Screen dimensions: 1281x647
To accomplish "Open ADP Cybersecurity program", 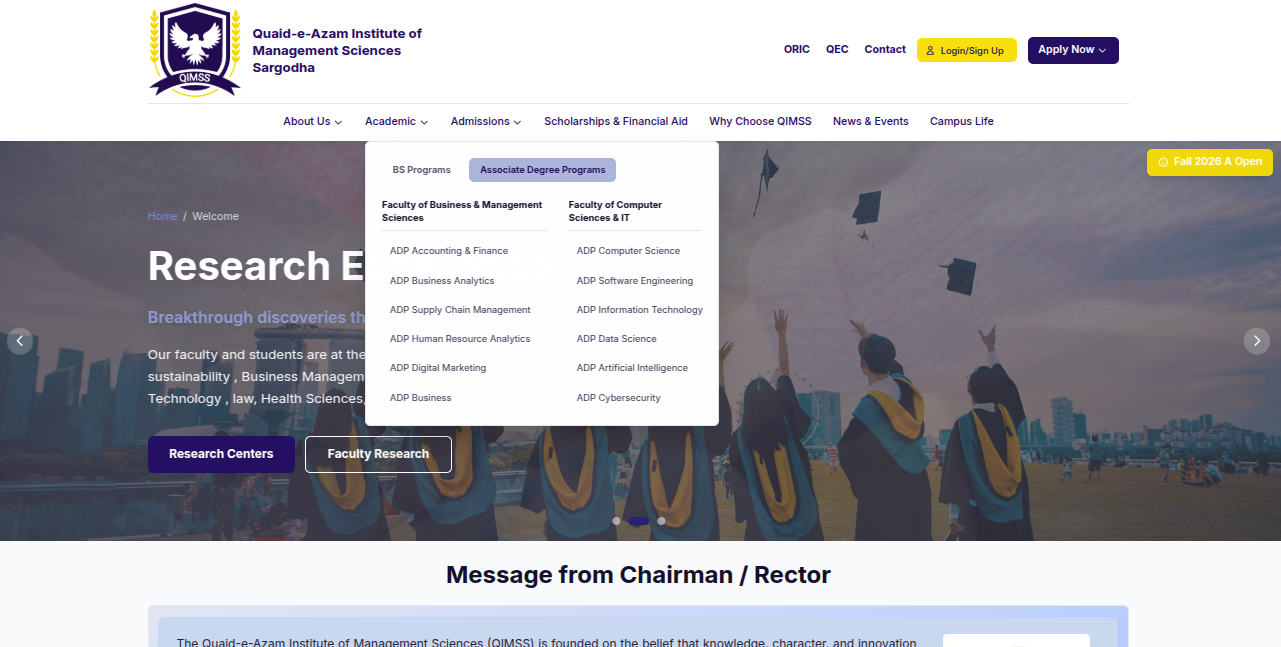I will 618,398.
